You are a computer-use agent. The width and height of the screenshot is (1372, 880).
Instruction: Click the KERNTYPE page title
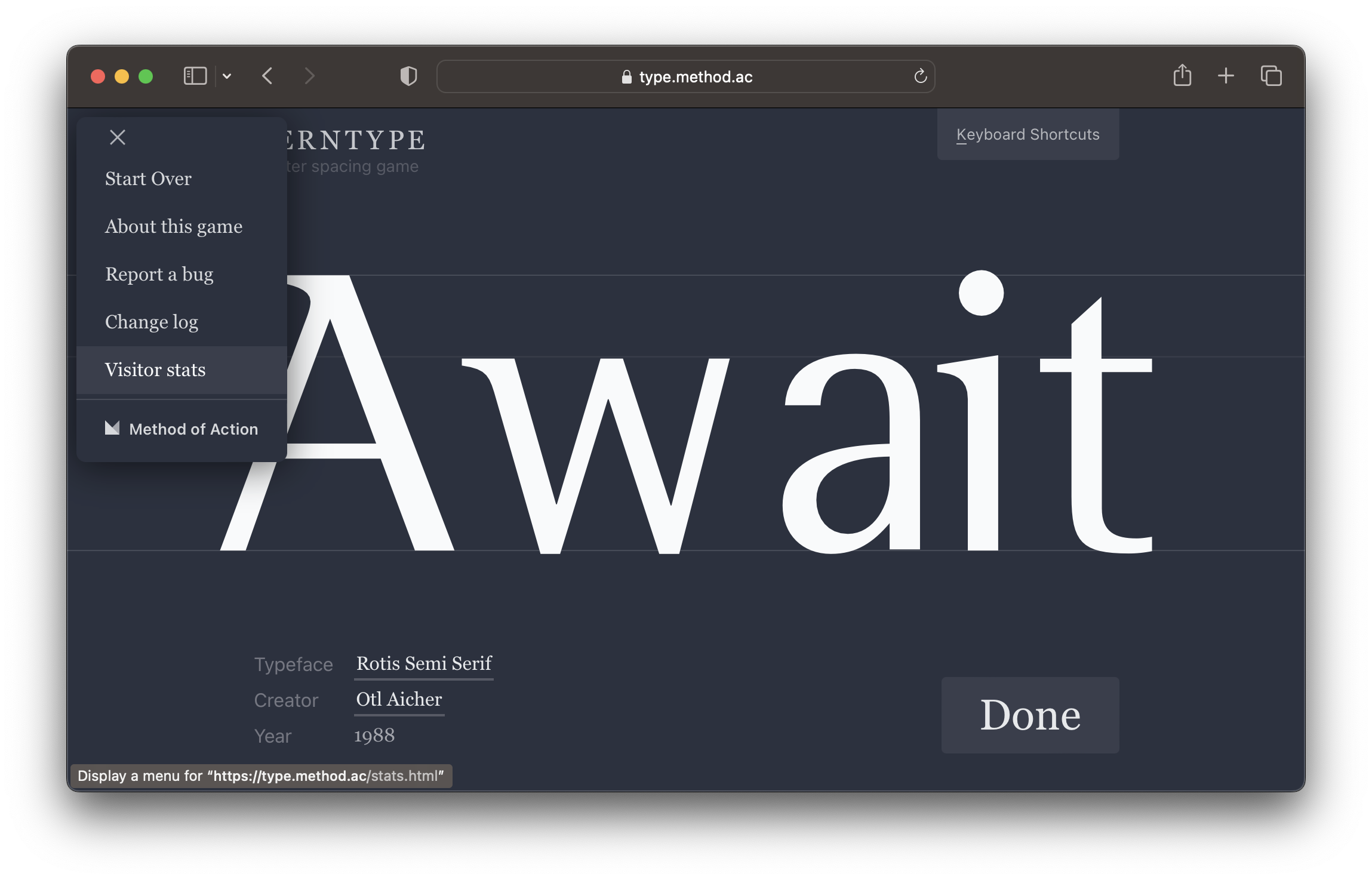356,140
